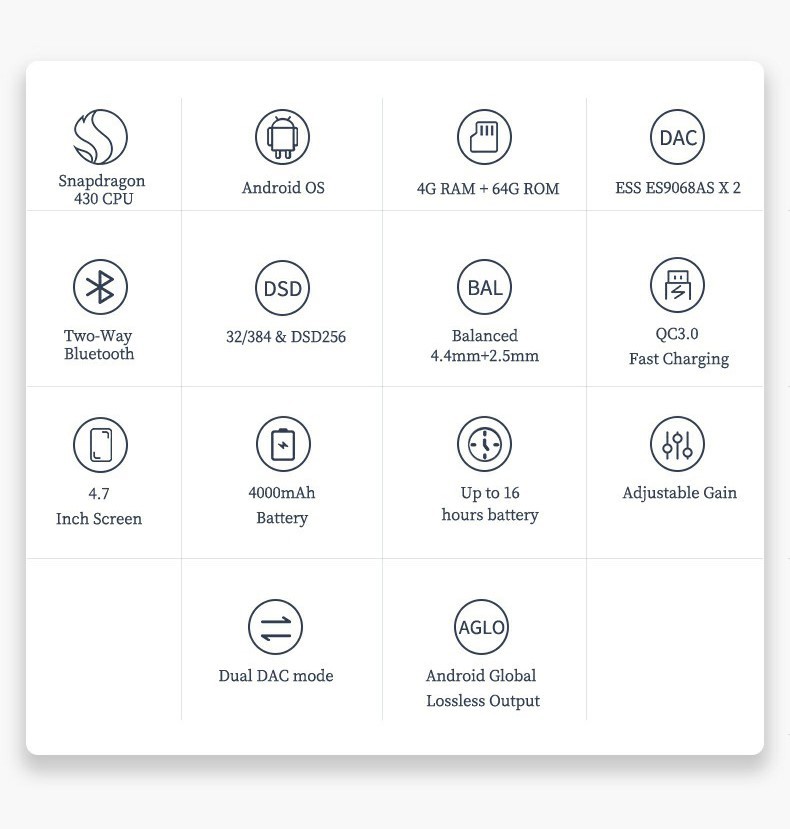
Task: Click the "ESS ES9068AS X 2" label
Action: [x=678, y=188]
